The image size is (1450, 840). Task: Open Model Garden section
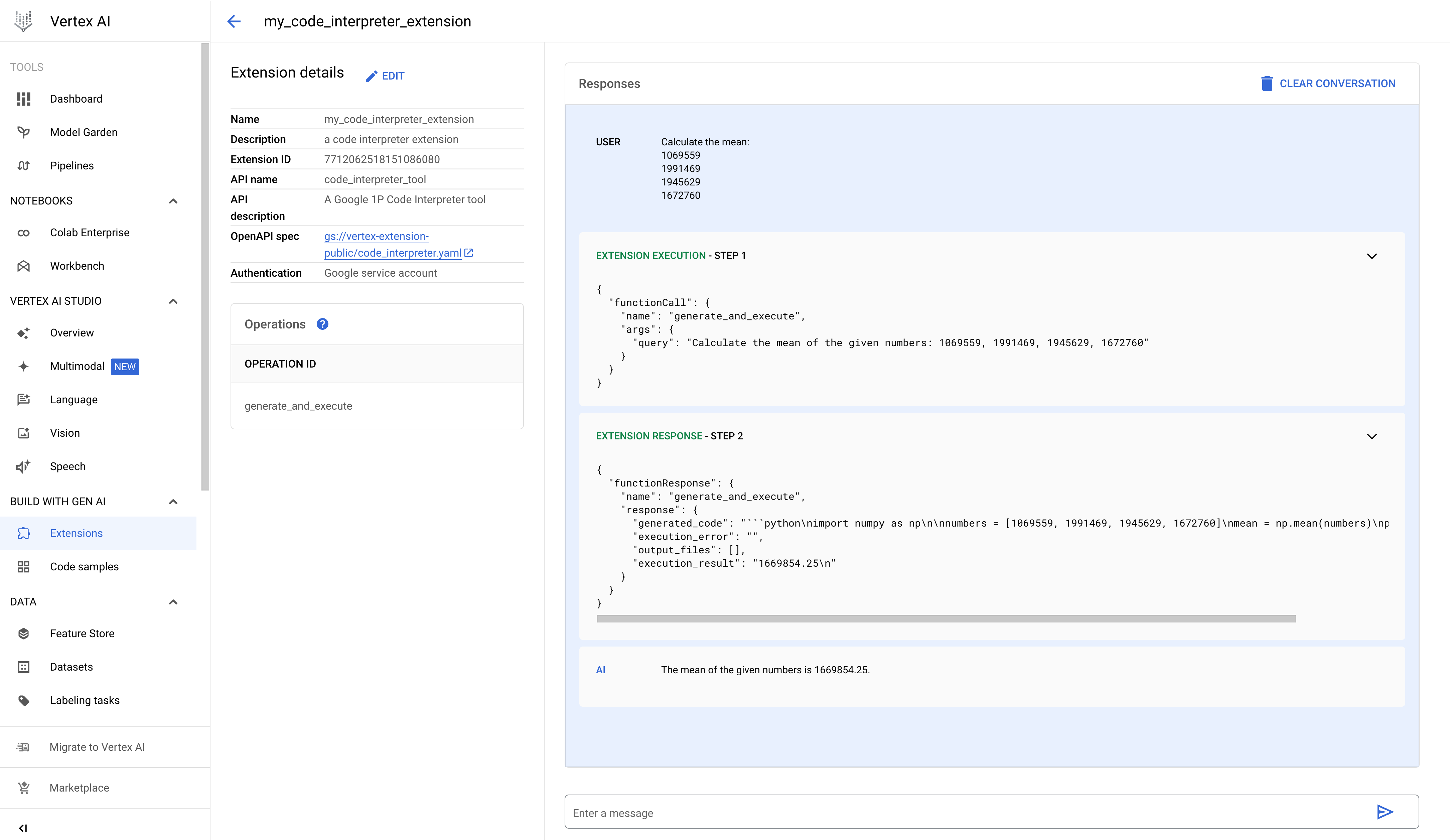point(83,132)
